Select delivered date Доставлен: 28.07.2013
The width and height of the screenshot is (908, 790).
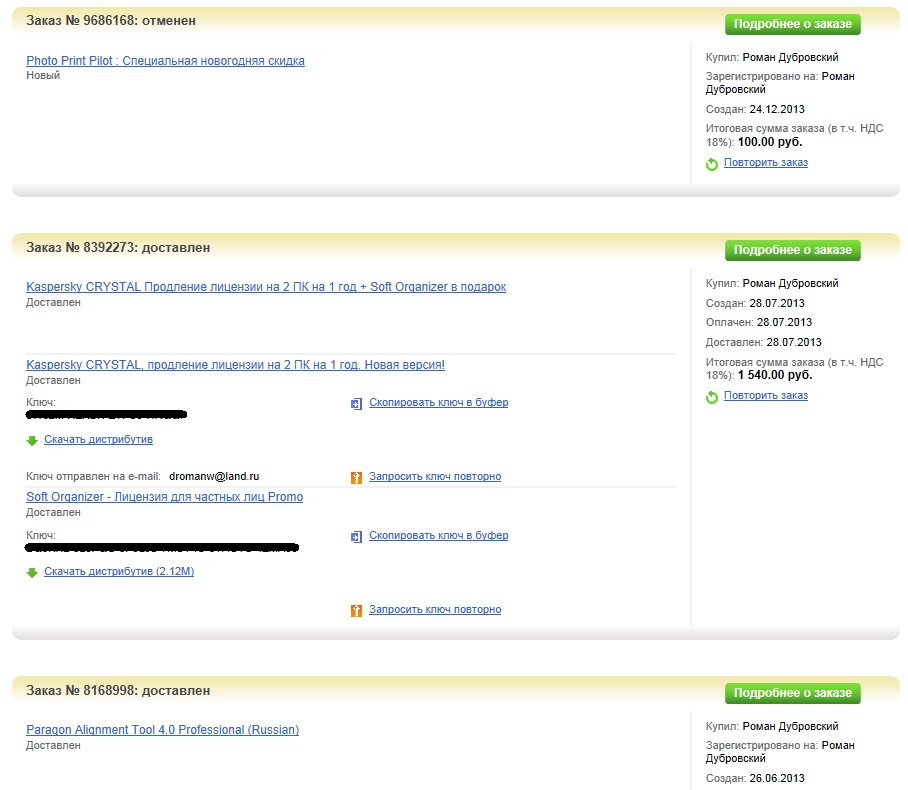(x=763, y=342)
